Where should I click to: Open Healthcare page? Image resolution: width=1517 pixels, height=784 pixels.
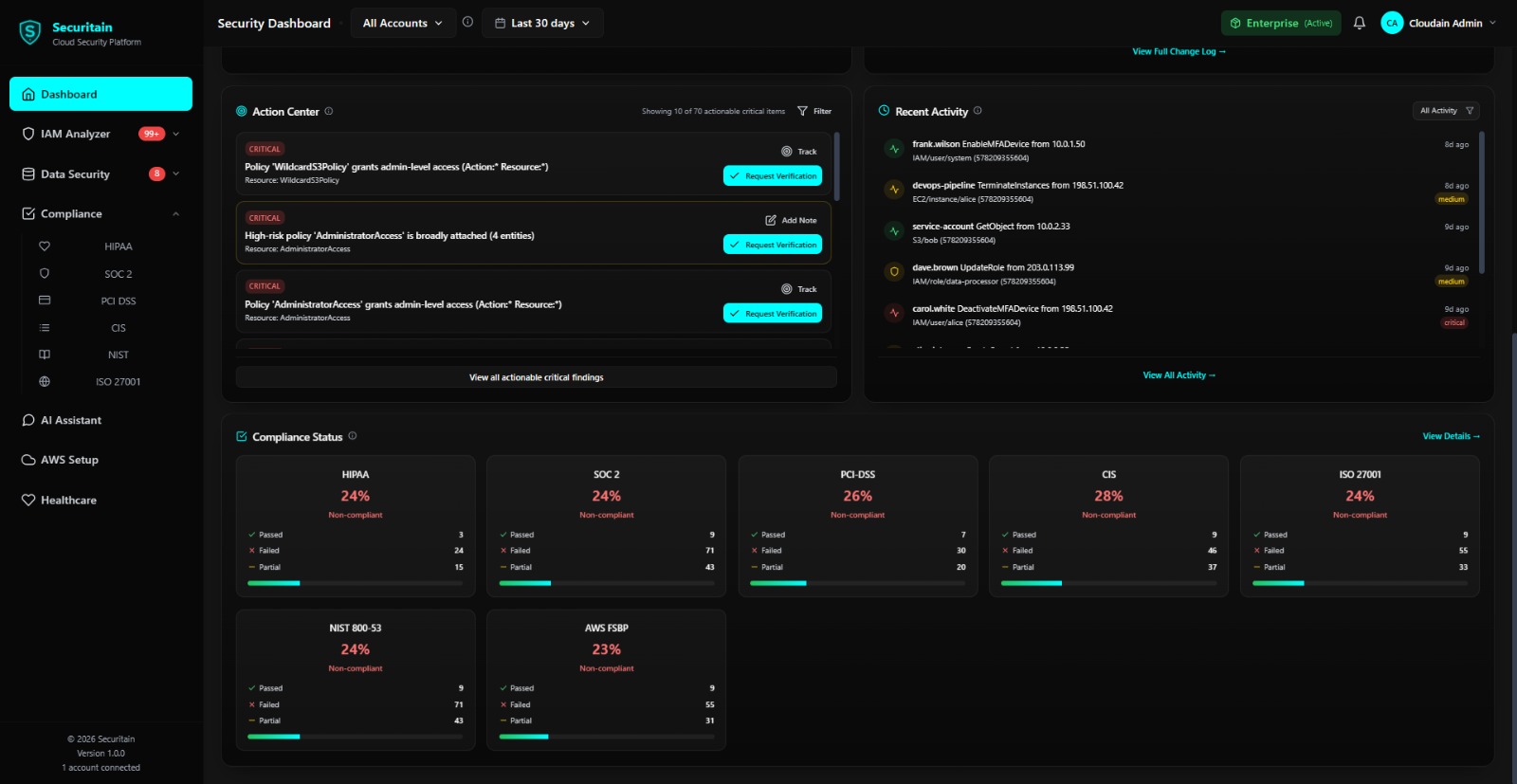pos(101,500)
